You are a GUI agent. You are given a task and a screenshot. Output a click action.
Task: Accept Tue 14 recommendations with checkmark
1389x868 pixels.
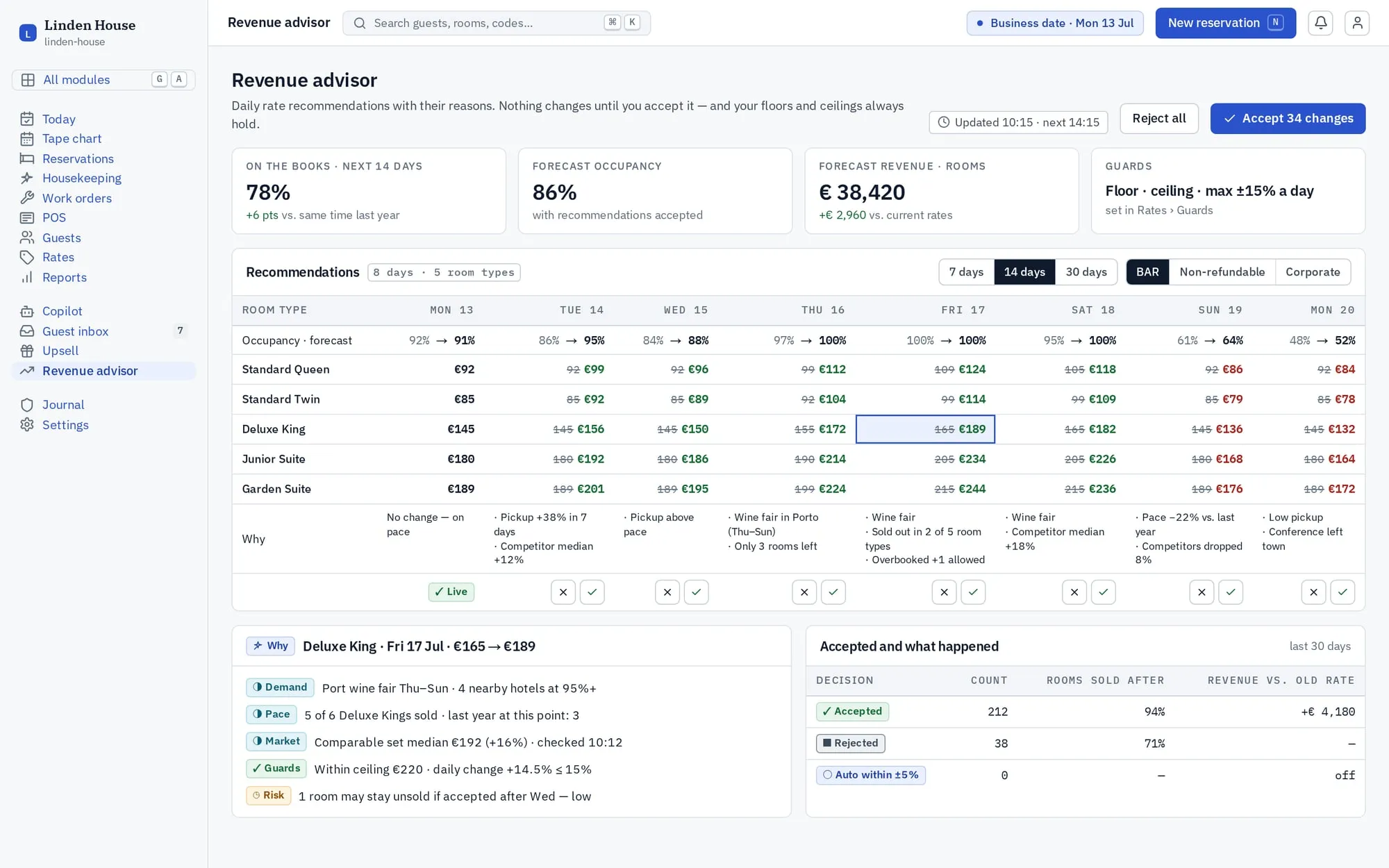pyautogui.click(x=592, y=592)
